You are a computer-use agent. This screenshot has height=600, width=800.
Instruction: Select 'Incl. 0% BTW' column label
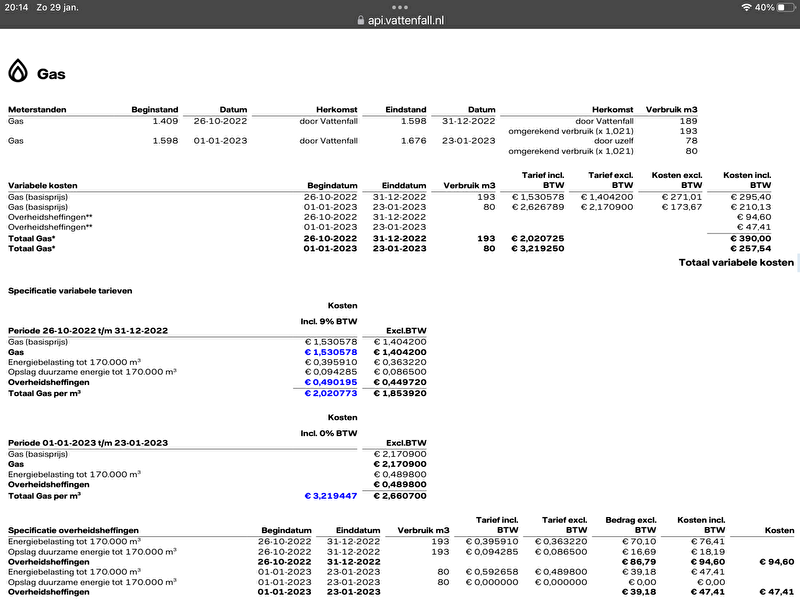click(x=329, y=433)
